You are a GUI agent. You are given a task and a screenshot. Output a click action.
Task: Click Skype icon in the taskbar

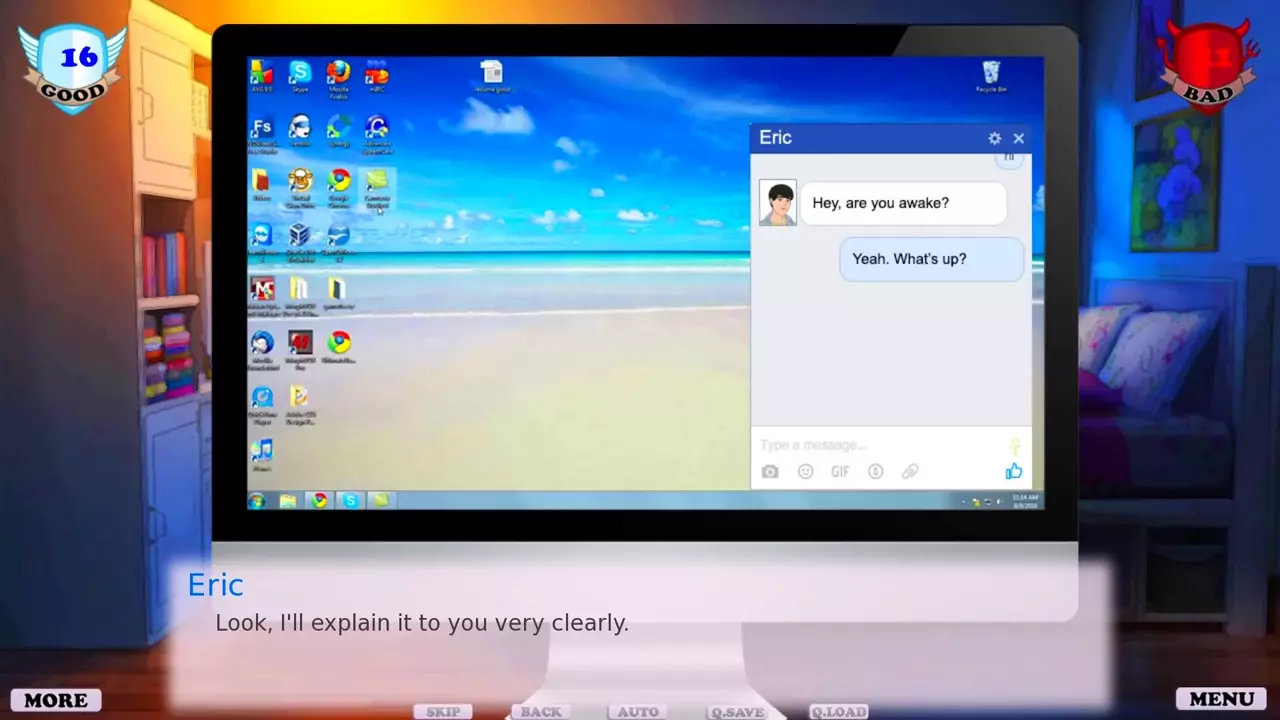[350, 500]
